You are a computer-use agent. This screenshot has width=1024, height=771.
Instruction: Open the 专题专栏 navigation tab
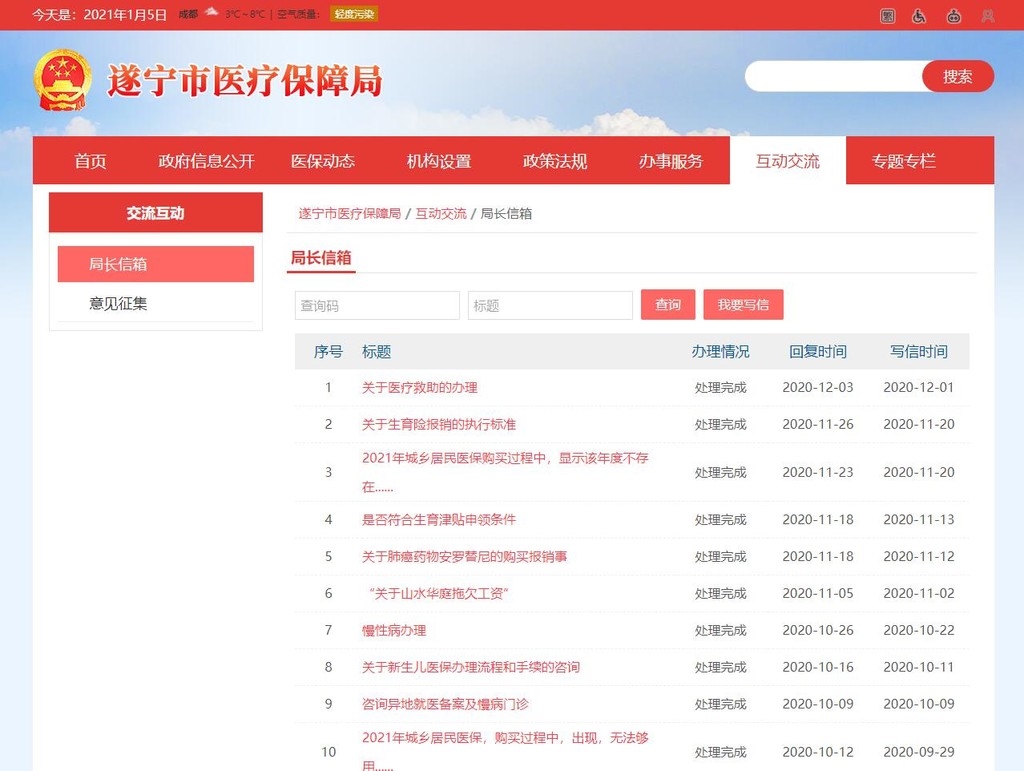point(903,161)
